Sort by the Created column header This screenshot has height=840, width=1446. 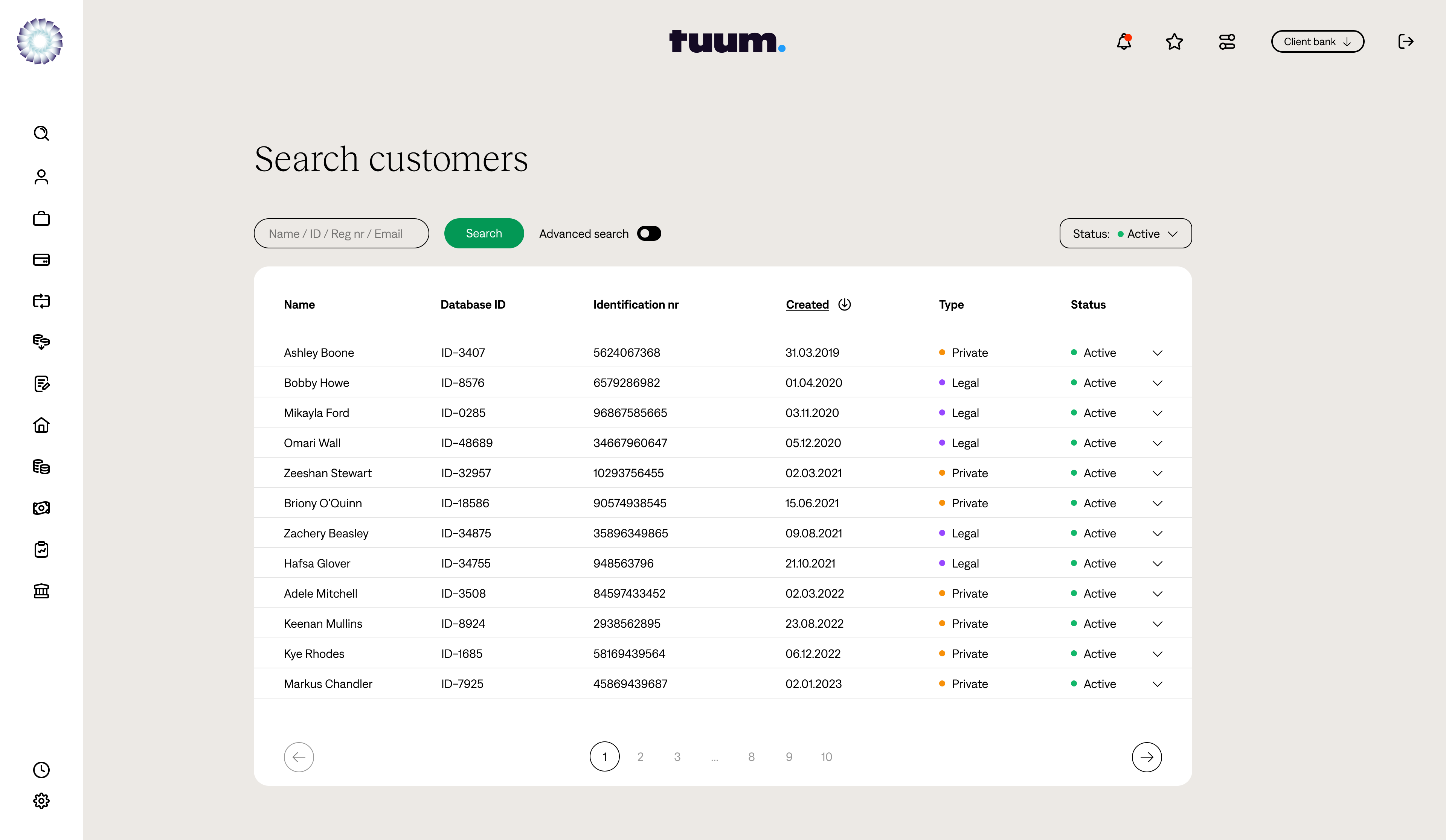[807, 304]
